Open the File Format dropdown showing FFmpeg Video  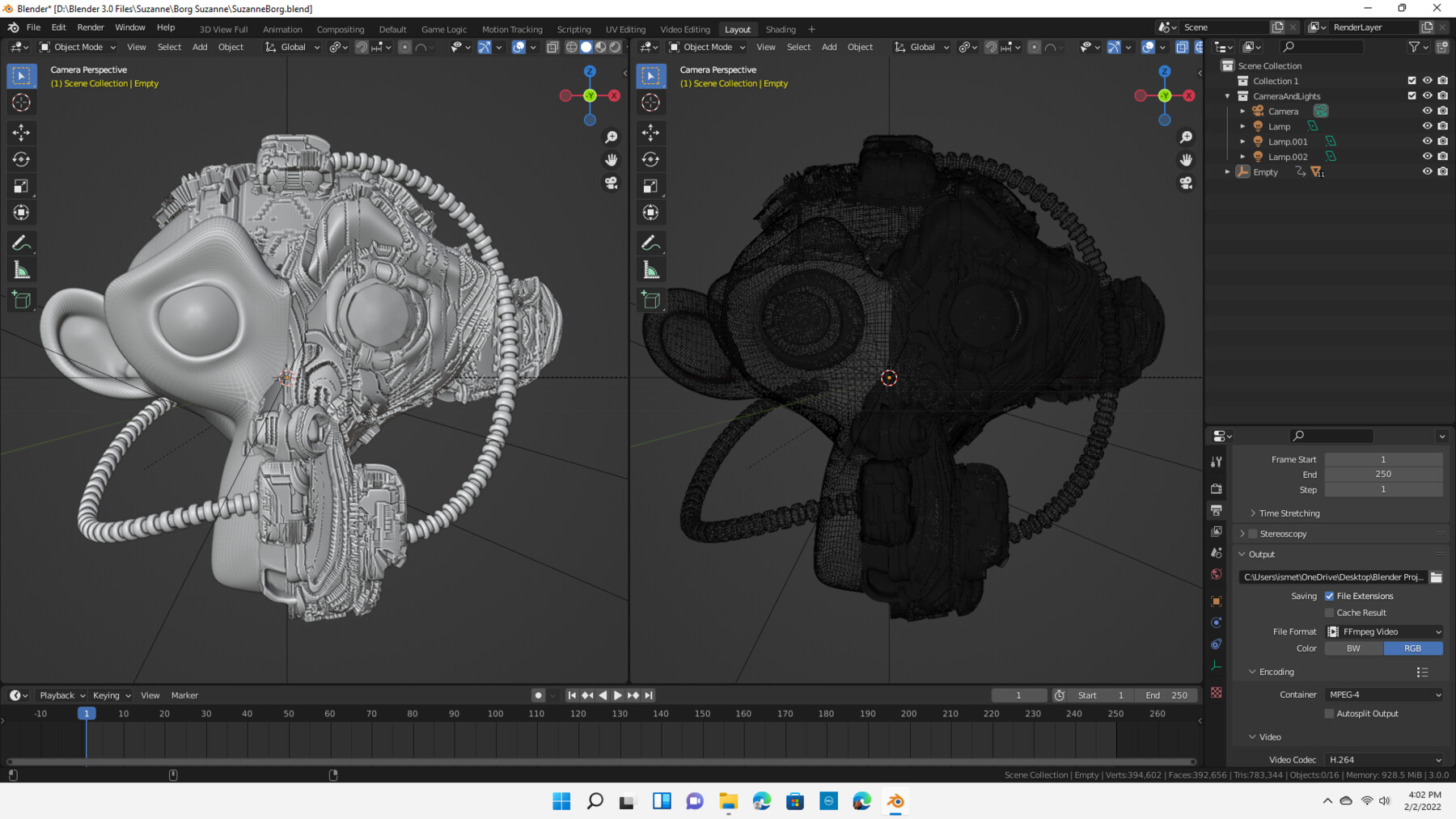[1383, 631]
